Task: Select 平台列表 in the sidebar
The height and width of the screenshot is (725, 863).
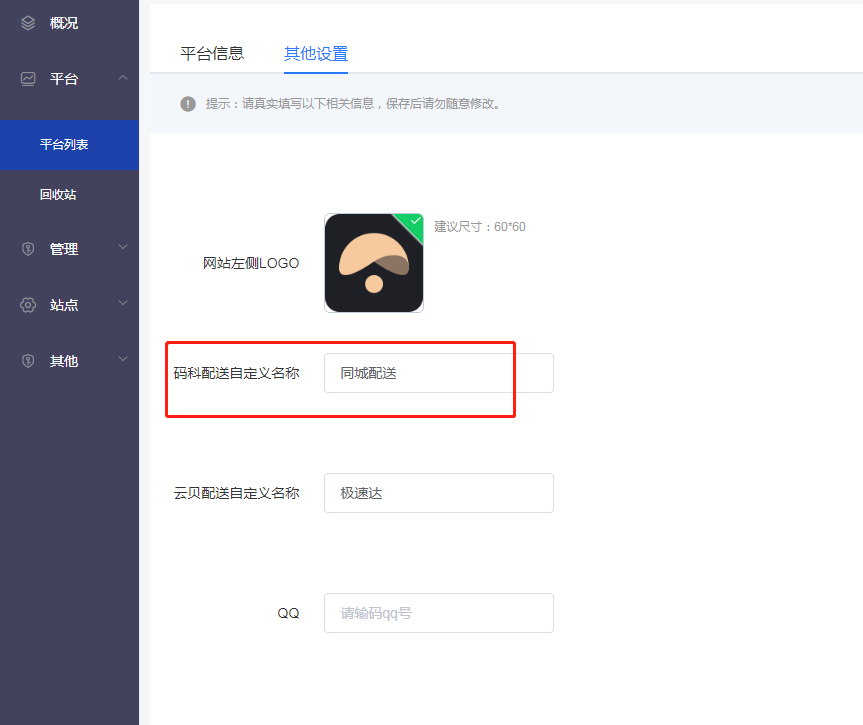Action: point(69,145)
